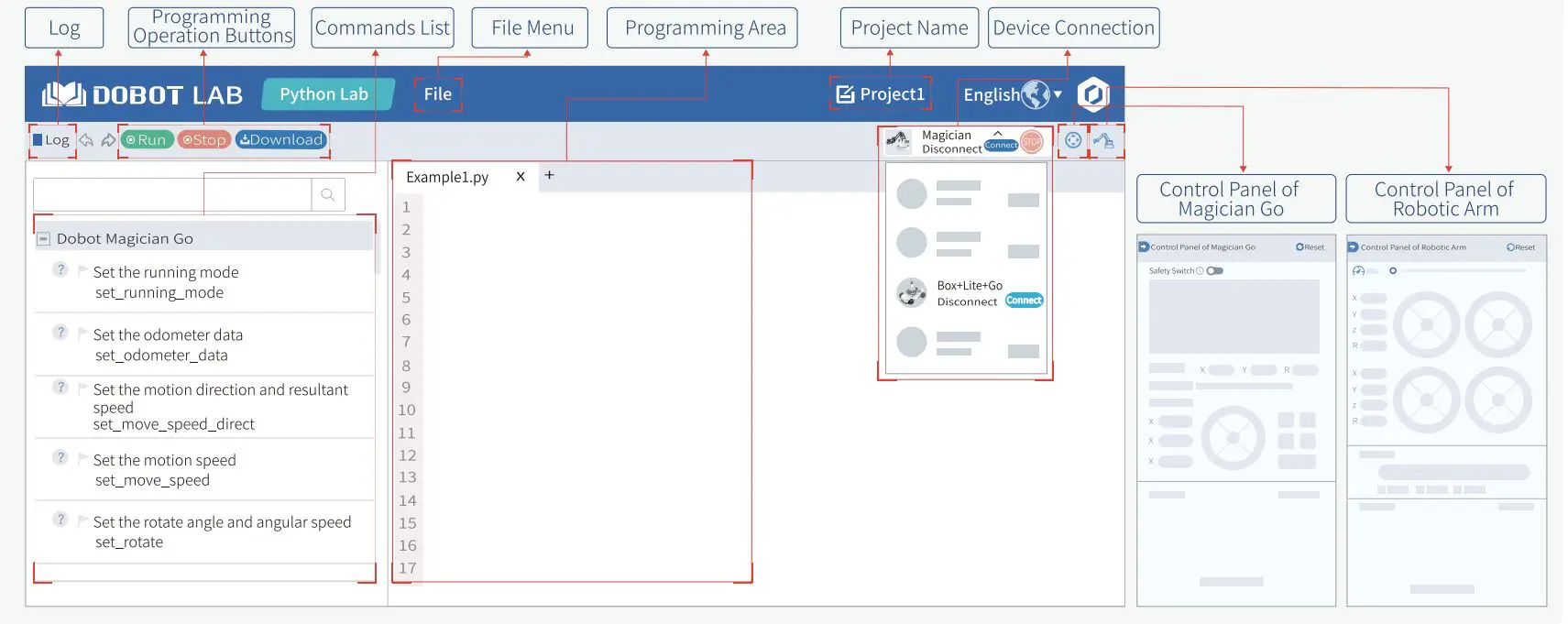The image size is (1568, 624).
Task: Collapse the Magician device list chevron
Action: (998, 133)
